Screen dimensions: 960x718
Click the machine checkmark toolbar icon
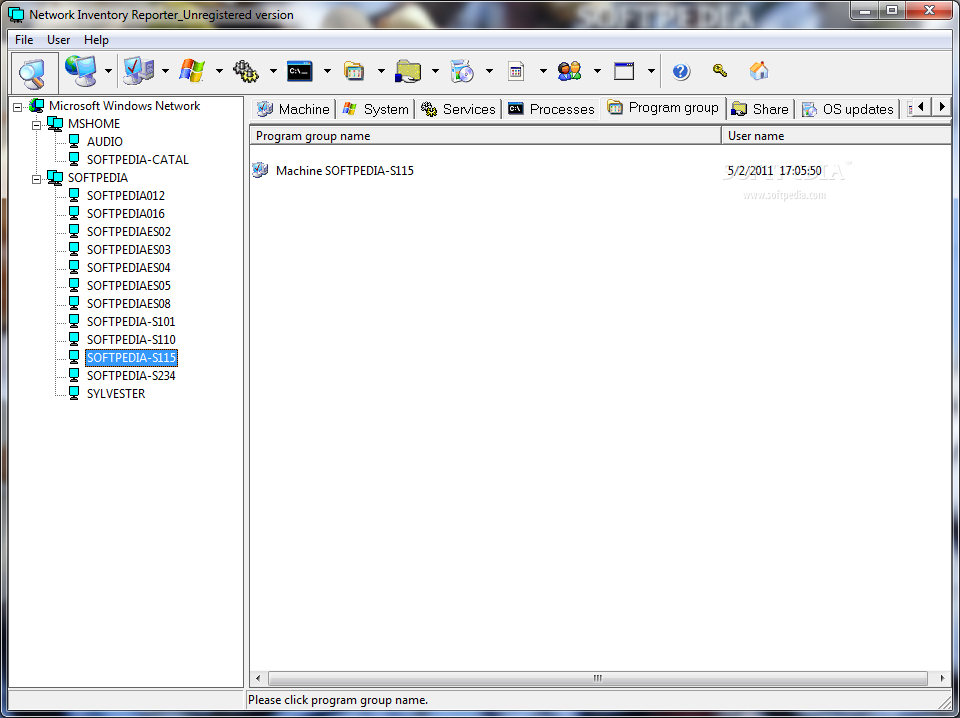tap(138, 71)
